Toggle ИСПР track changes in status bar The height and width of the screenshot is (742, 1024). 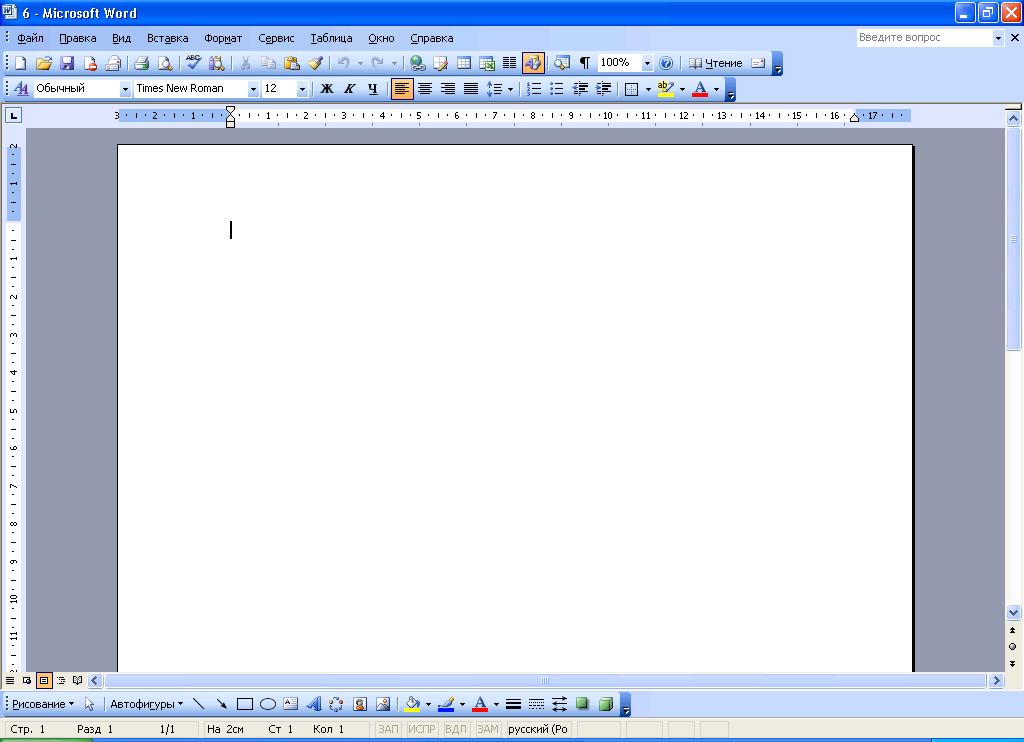click(422, 729)
